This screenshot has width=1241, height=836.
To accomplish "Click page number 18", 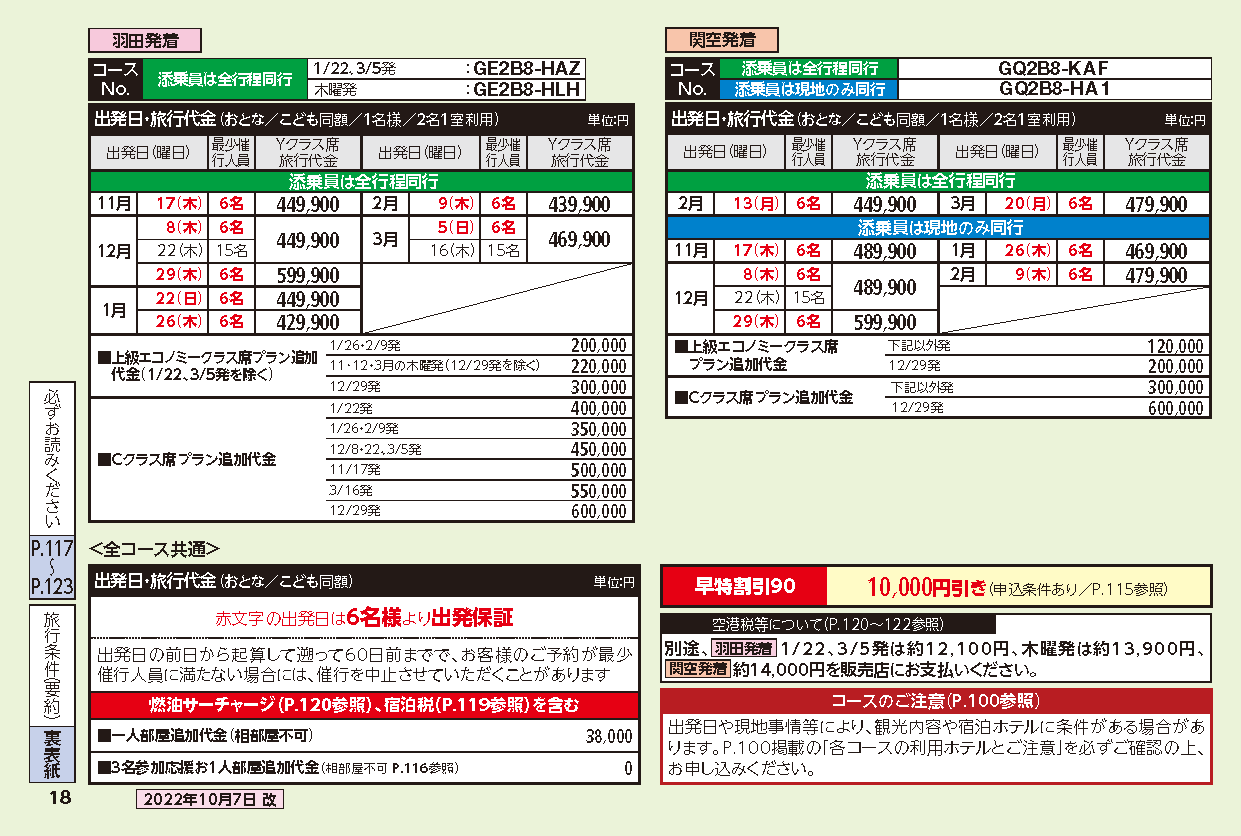I will click(x=60, y=798).
